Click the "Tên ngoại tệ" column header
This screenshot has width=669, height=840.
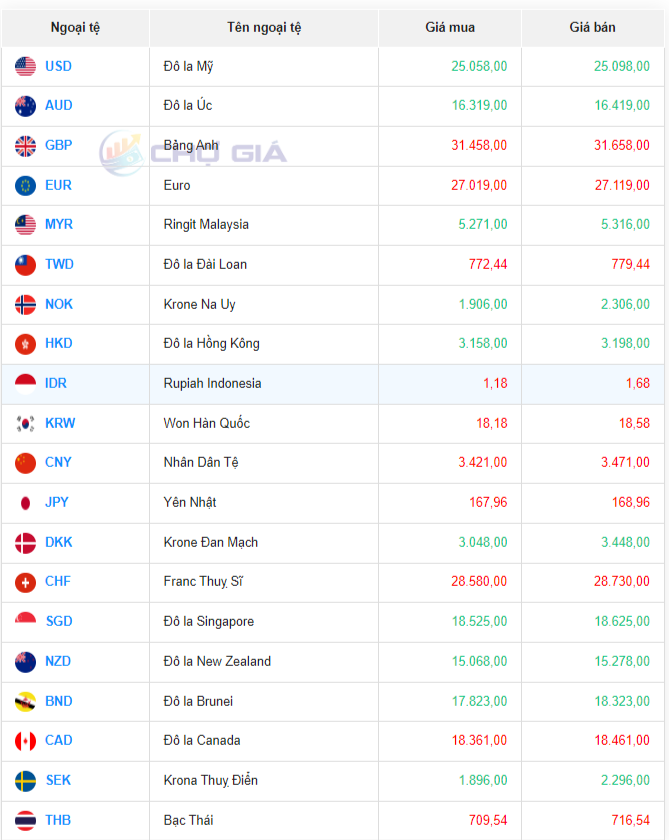tap(264, 27)
